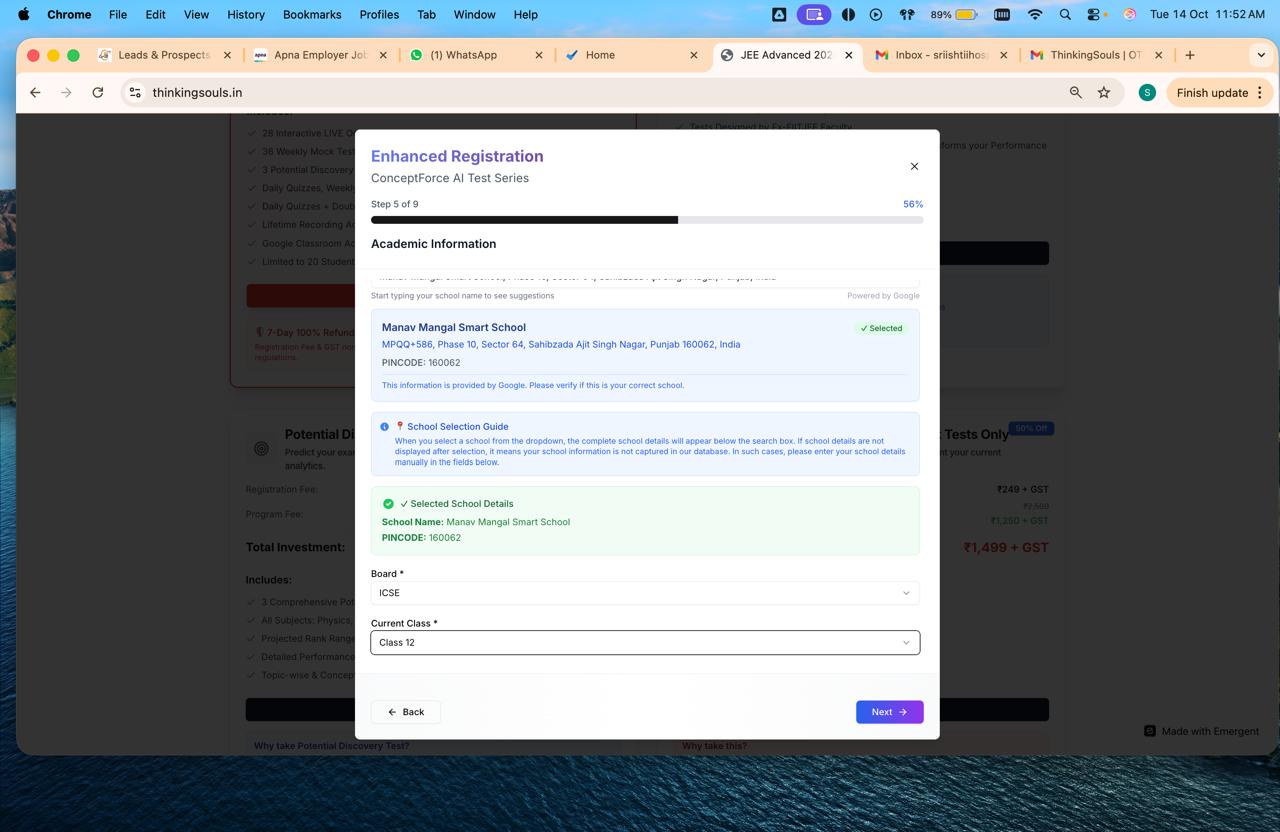This screenshot has width=1280, height=832.
Task: Click the Next button
Action: coord(889,712)
